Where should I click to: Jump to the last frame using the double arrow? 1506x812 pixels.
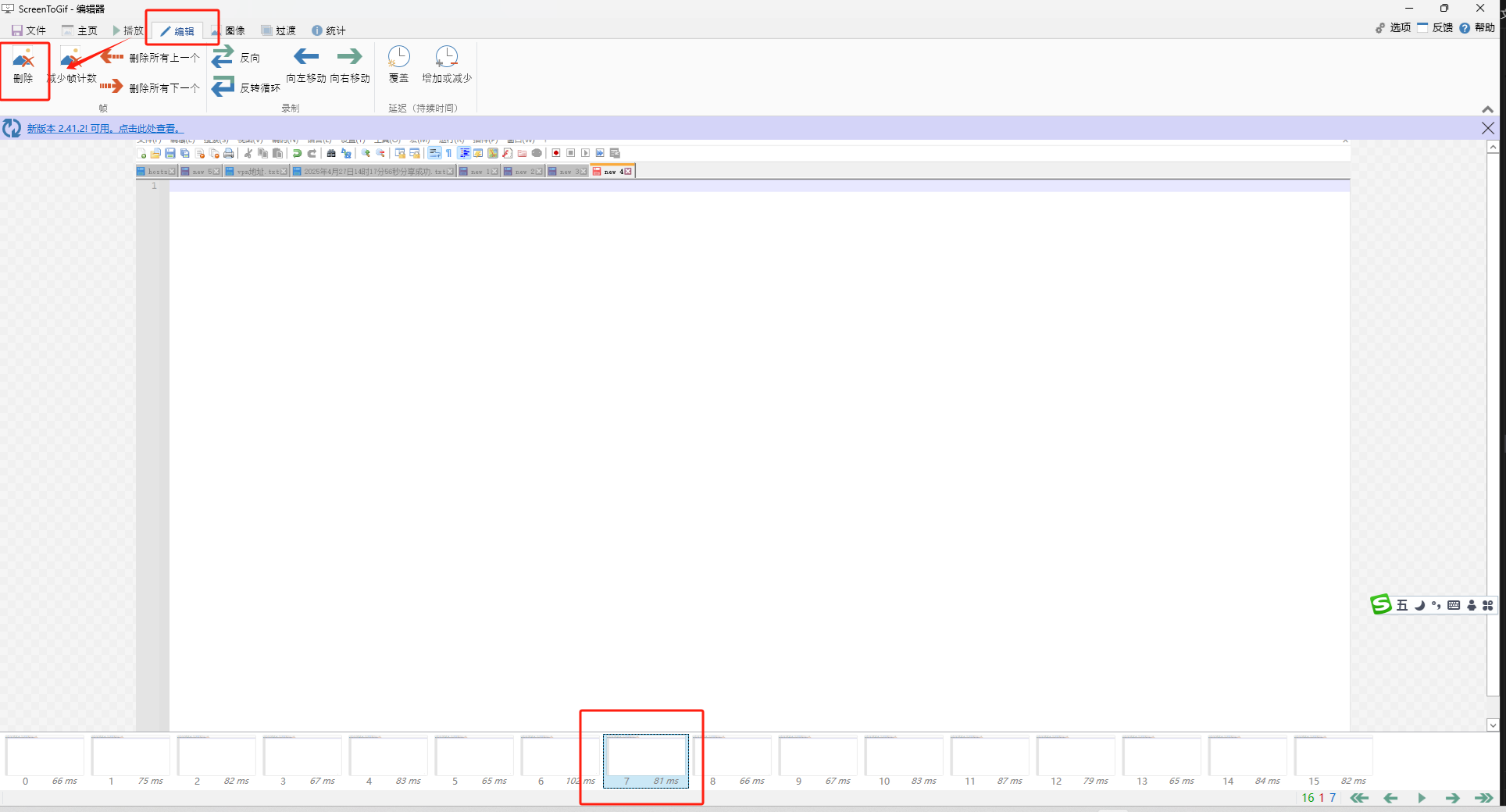(1483, 798)
